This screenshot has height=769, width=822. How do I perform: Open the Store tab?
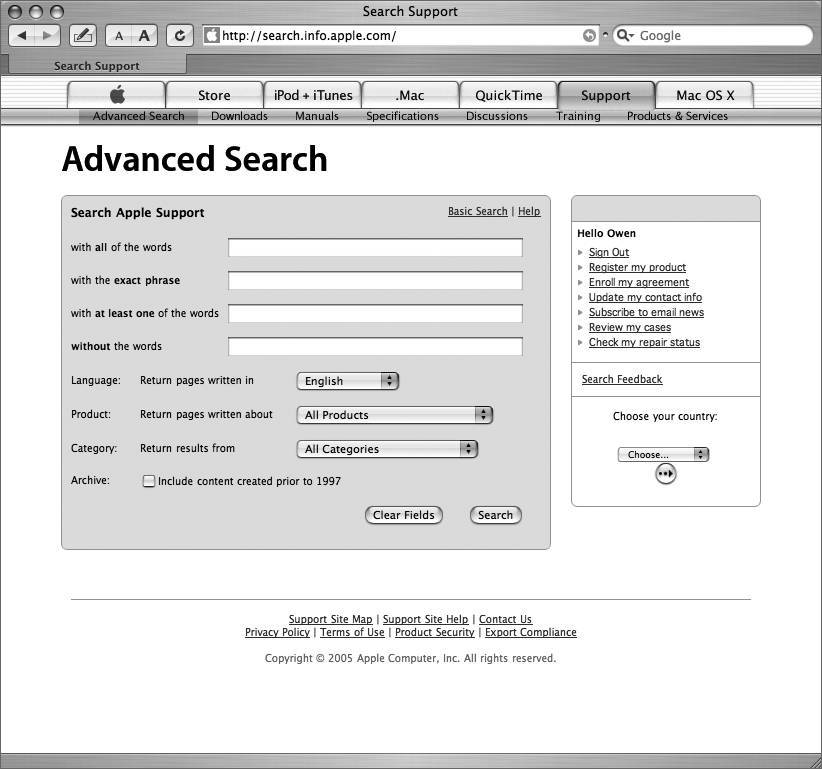coord(214,95)
